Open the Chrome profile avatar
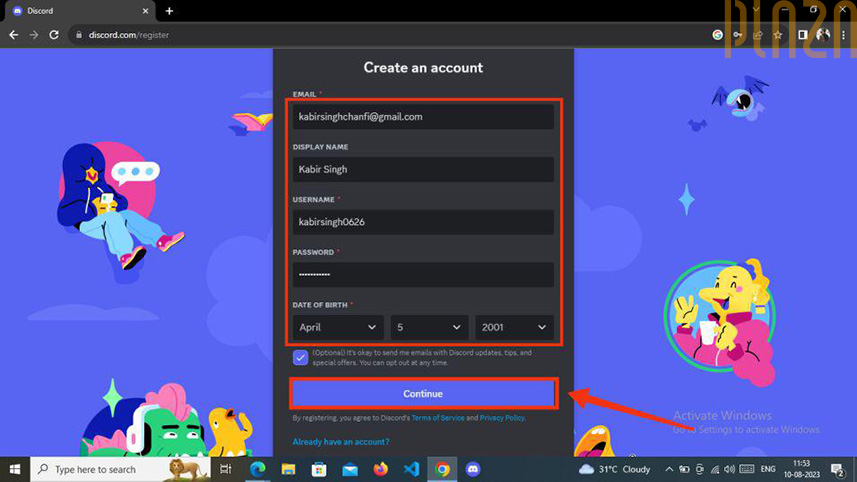The image size is (857, 482). pyautogui.click(x=823, y=35)
